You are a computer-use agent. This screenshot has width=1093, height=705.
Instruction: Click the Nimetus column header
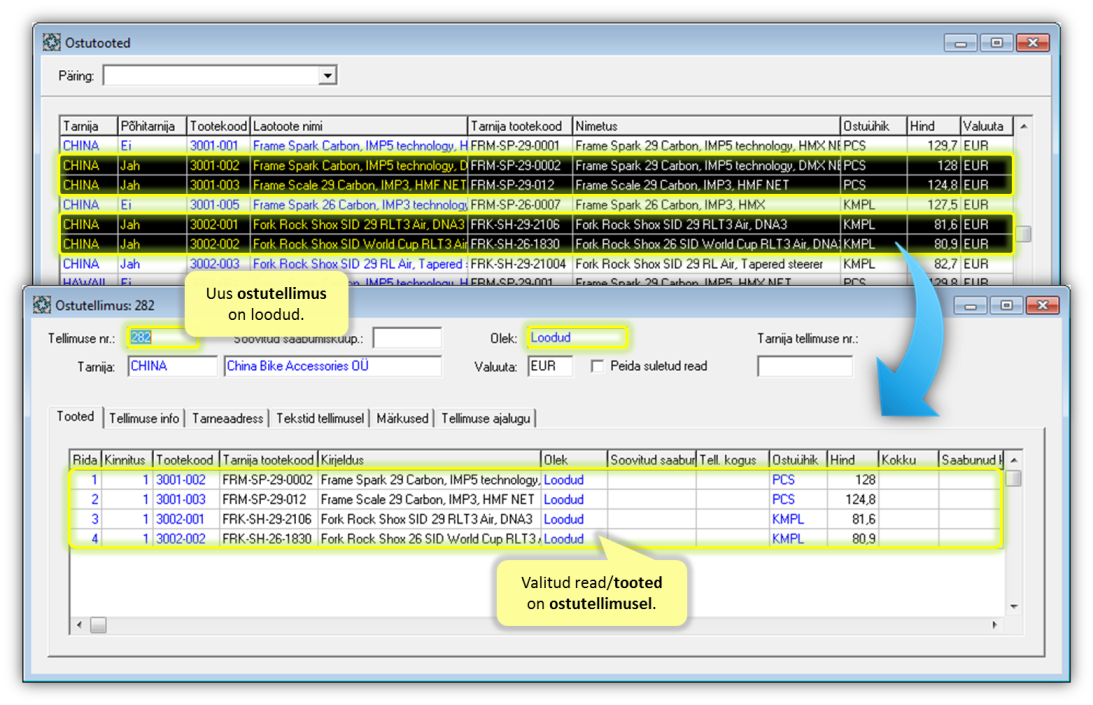tap(706, 126)
